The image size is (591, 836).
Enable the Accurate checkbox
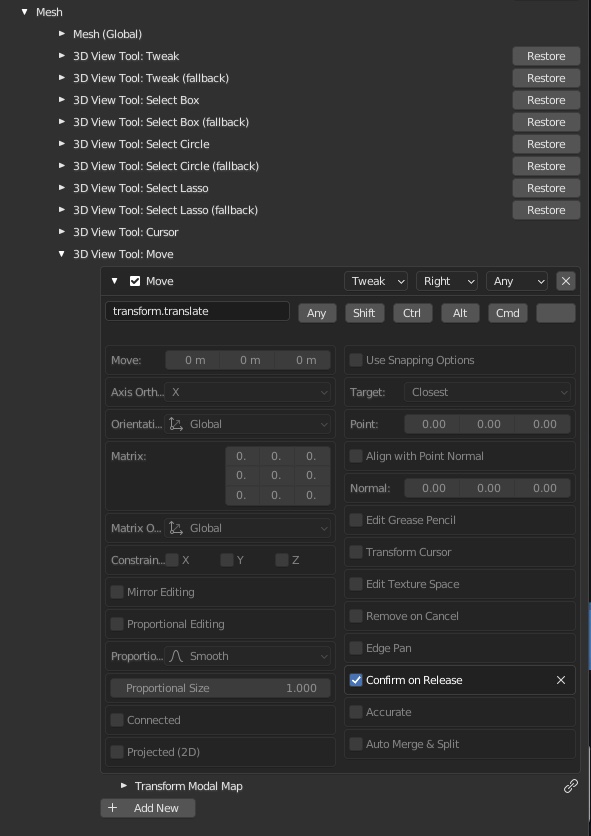tap(356, 712)
